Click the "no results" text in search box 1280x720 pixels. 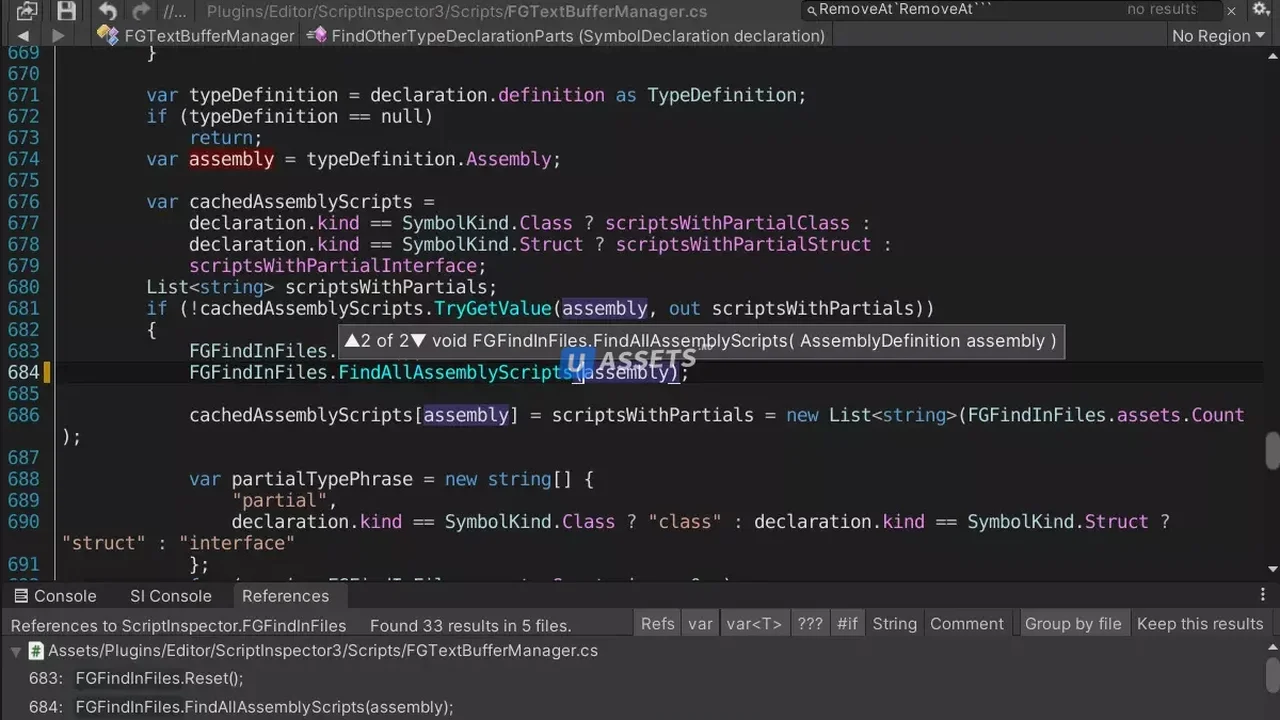[1162, 9]
